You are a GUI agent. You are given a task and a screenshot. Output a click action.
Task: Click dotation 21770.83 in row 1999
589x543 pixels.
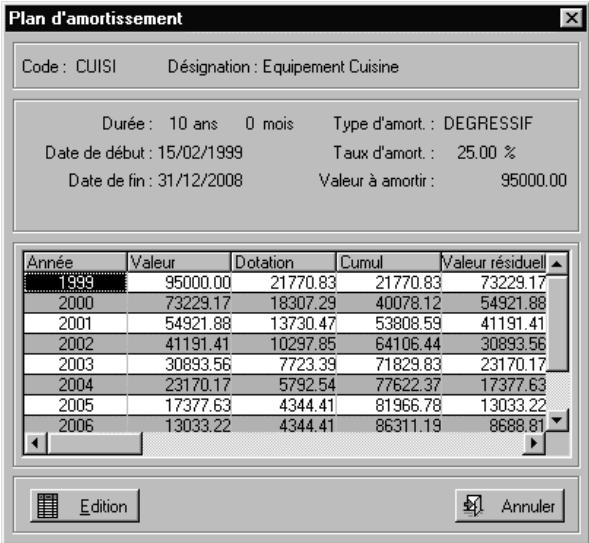[284, 282]
